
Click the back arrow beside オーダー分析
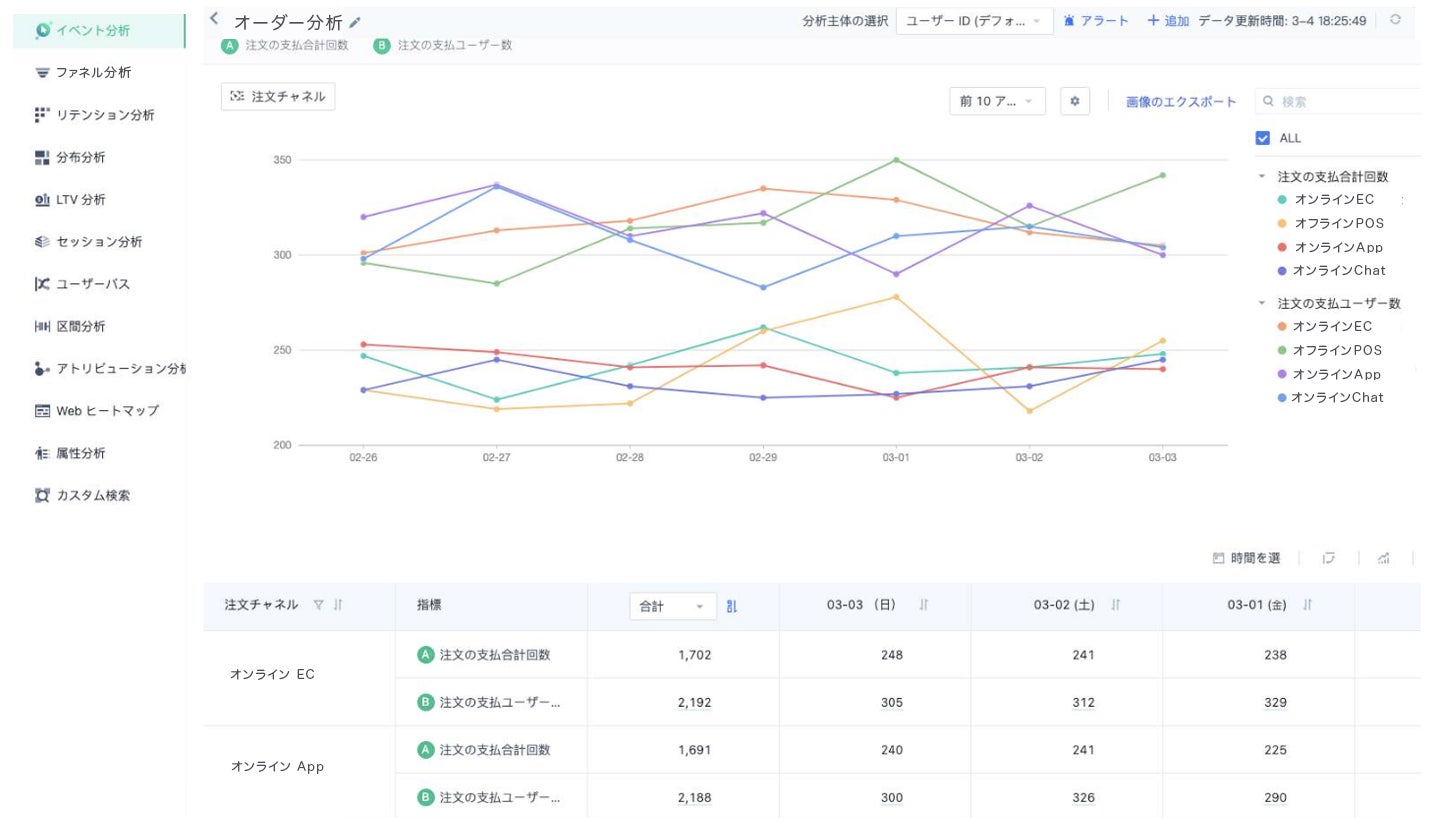214,19
